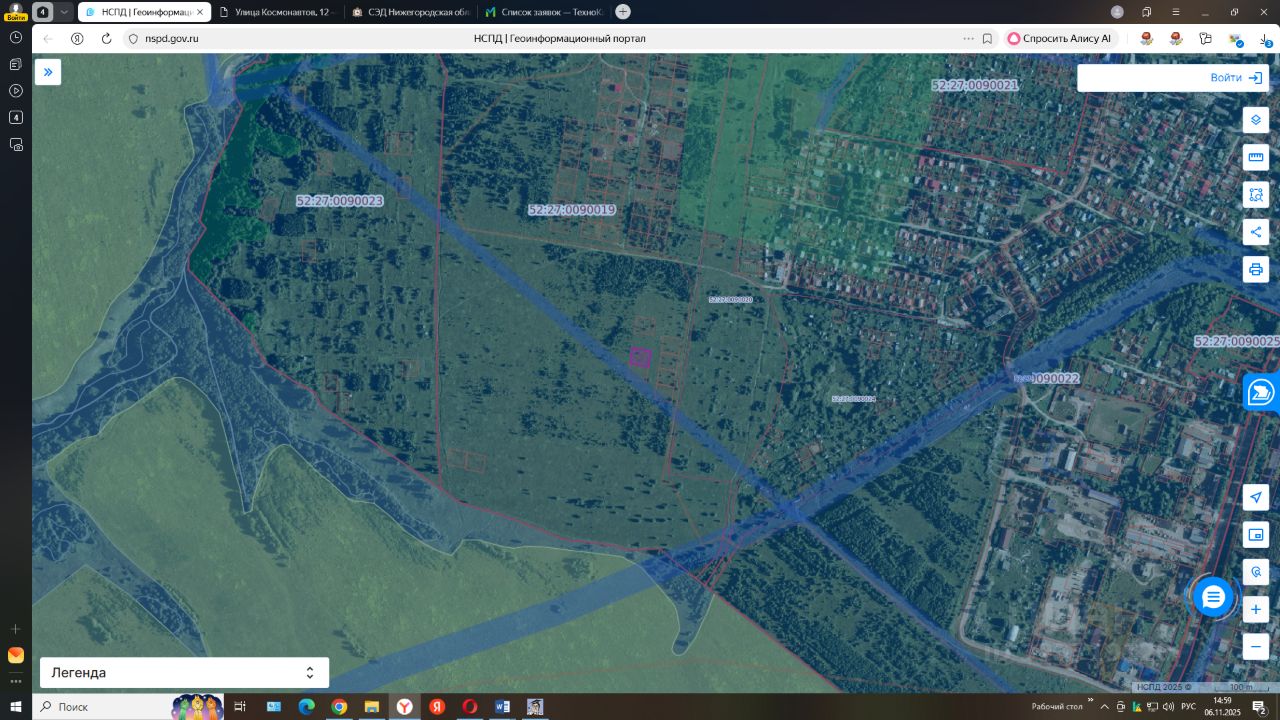Activate the area selection tool
The height and width of the screenshot is (720, 1280).
click(x=1256, y=195)
